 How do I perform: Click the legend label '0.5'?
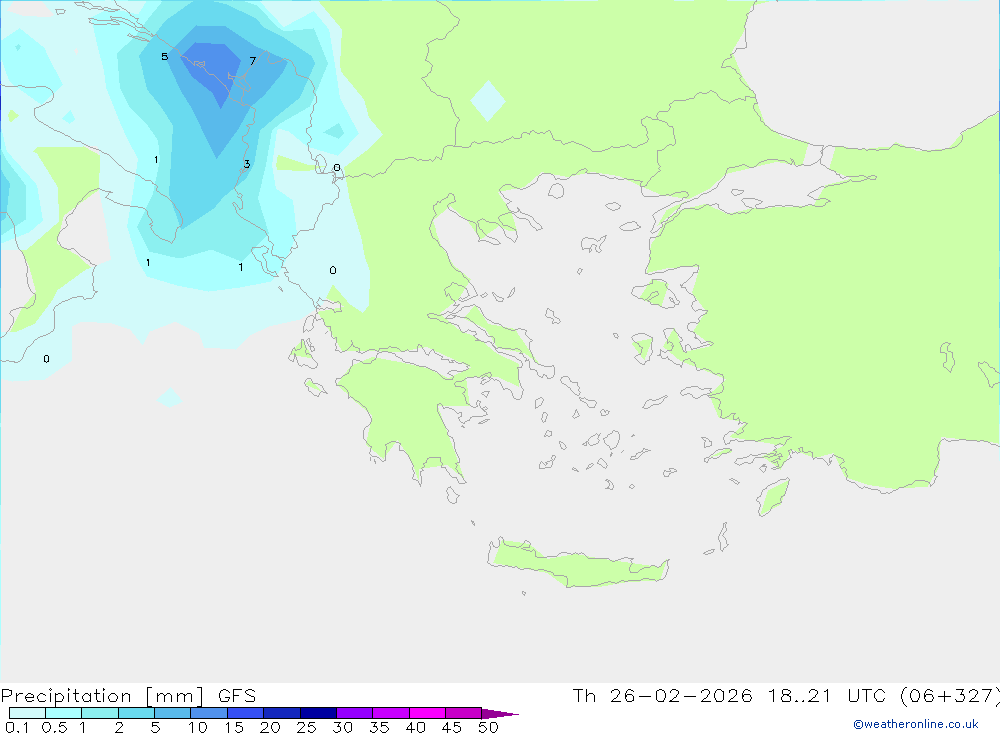tap(54, 727)
